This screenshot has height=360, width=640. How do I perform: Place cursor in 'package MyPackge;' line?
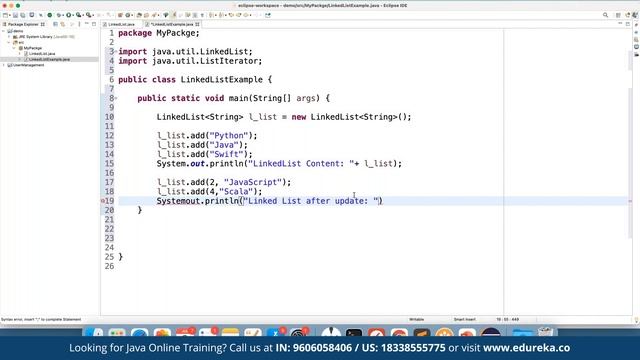pyautogui.click(x=159, y=33)
